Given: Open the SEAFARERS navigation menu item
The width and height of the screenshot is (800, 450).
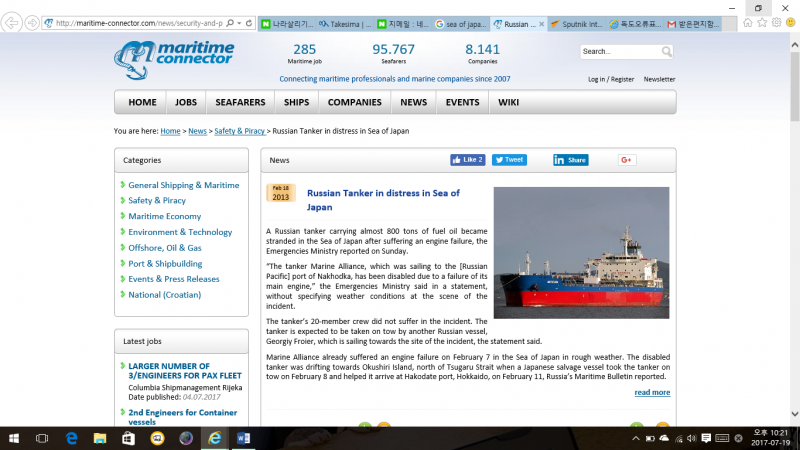Looking at the screenshot, I should point(240,102).
